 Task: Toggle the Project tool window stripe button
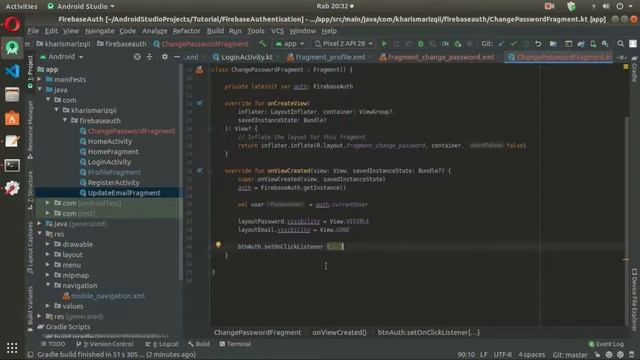(x=30, y=72)
